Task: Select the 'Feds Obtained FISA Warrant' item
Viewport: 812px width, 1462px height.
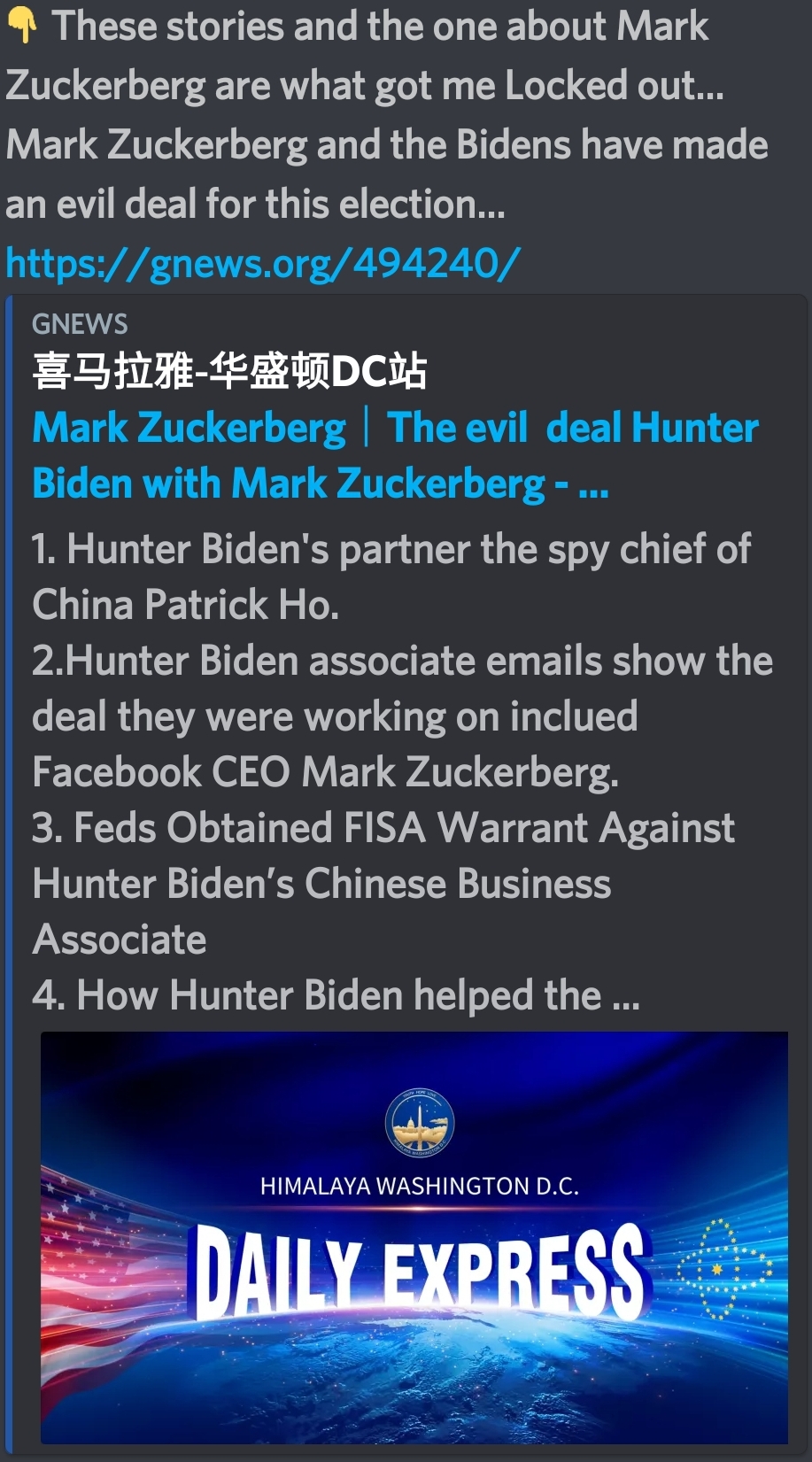Action: 383,883
